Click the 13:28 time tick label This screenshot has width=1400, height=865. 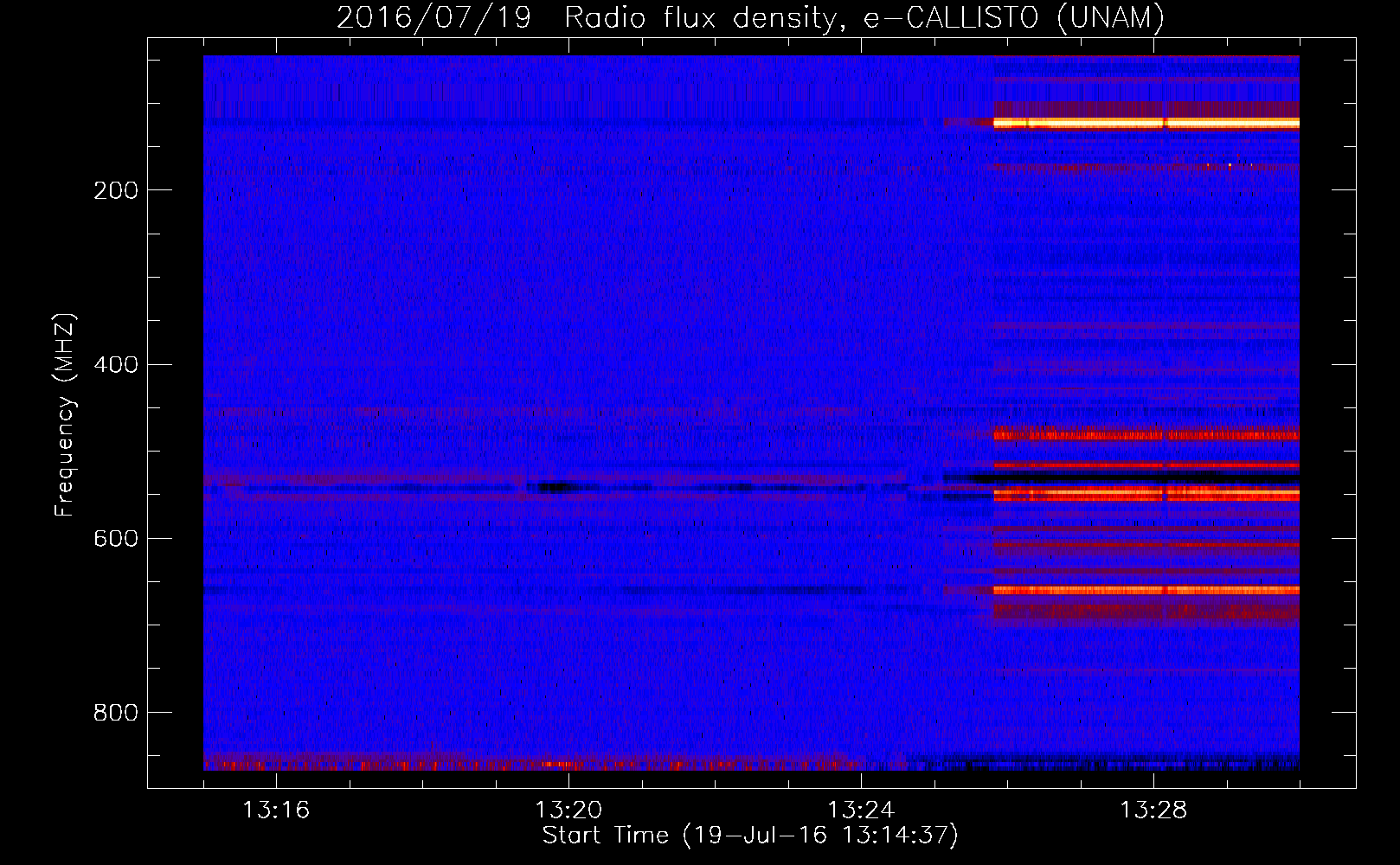1153,811
